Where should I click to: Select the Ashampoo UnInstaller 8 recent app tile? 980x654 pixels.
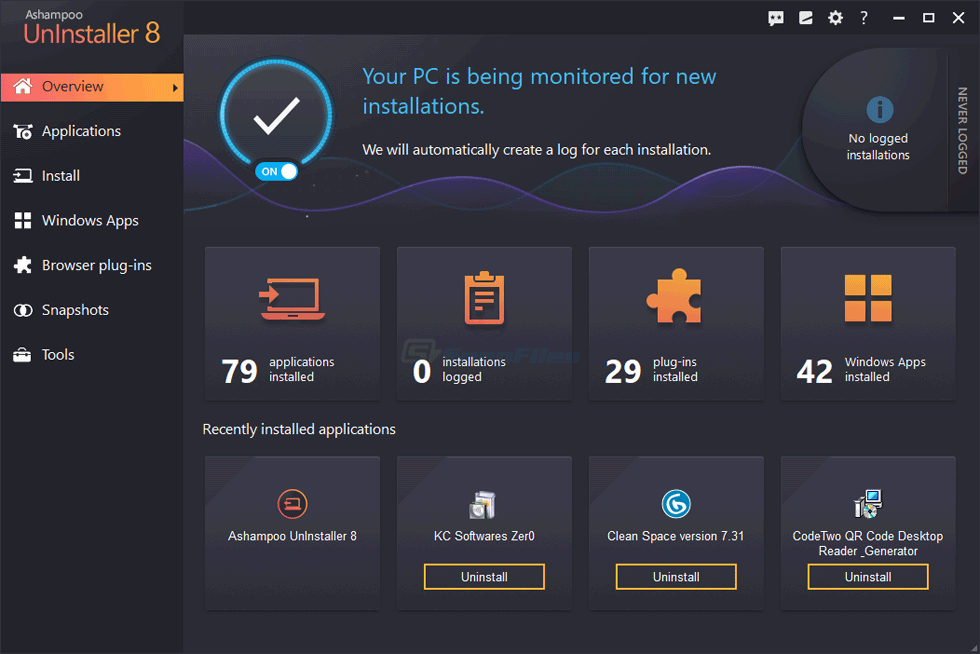pyautogui.click(x=292, y=532)
